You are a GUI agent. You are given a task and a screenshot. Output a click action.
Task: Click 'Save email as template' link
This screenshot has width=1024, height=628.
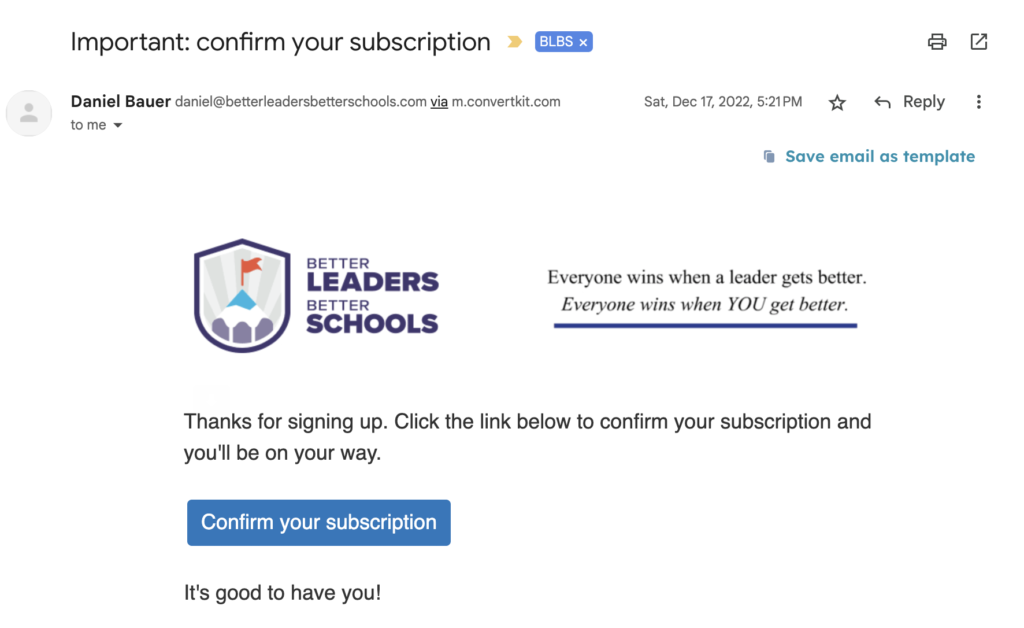click(x=880, y=157)
